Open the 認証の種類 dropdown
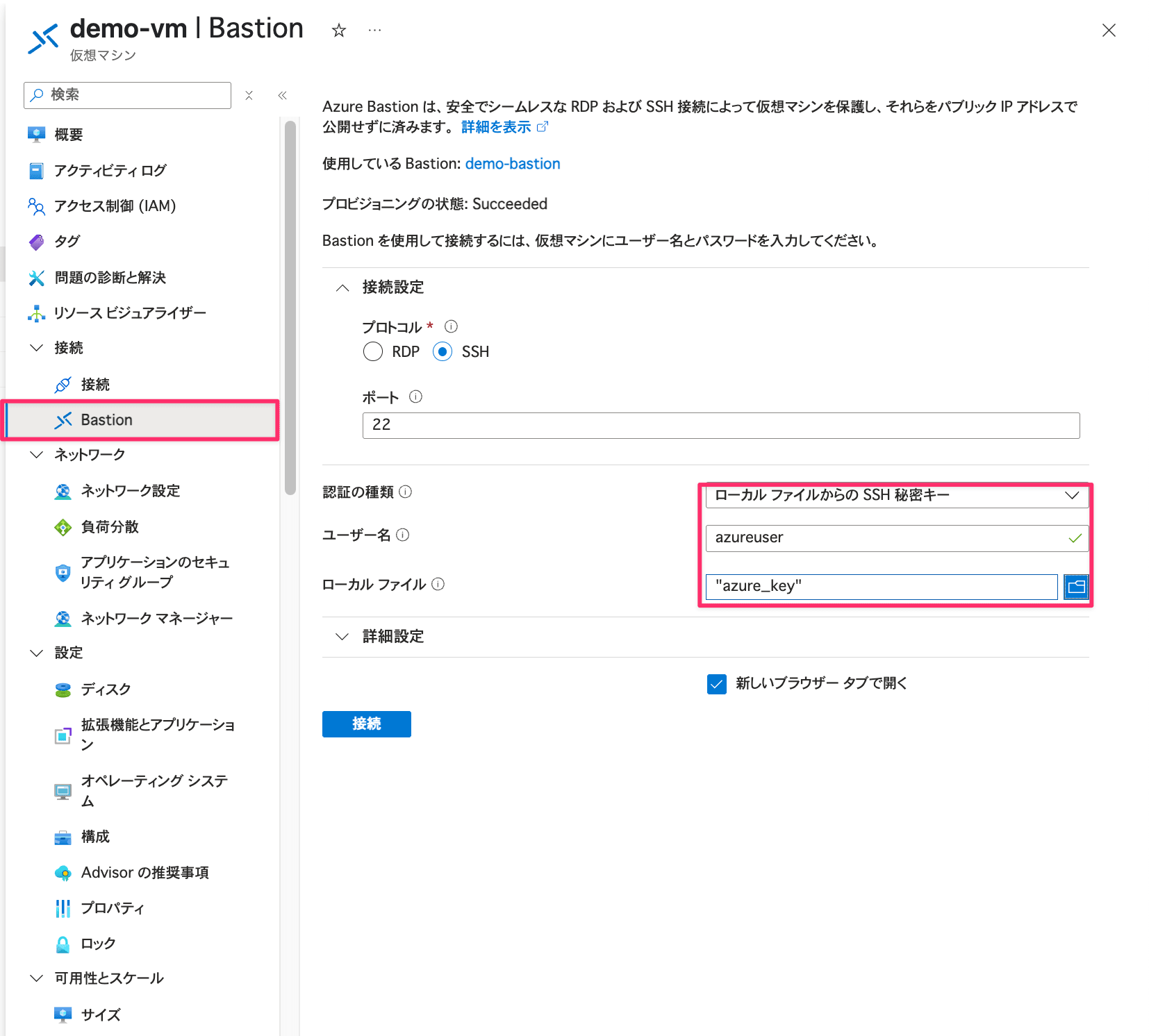Screen dimensions: 1149x1036 click(x=897, y=495)
